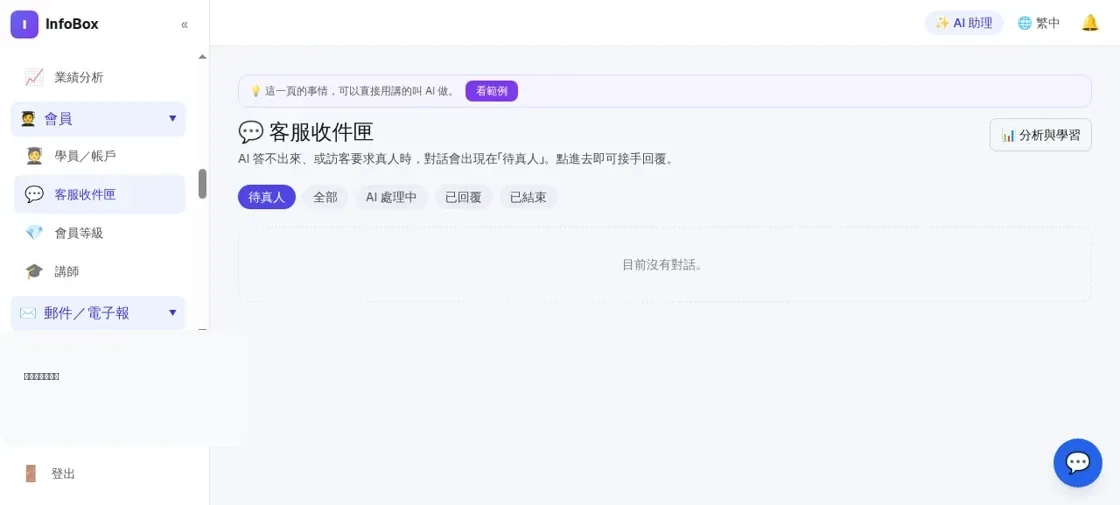The height and width of the screenshot is (505, 1120).
Task: Select the 已結束 filter tab
Action: pos(529,197)
